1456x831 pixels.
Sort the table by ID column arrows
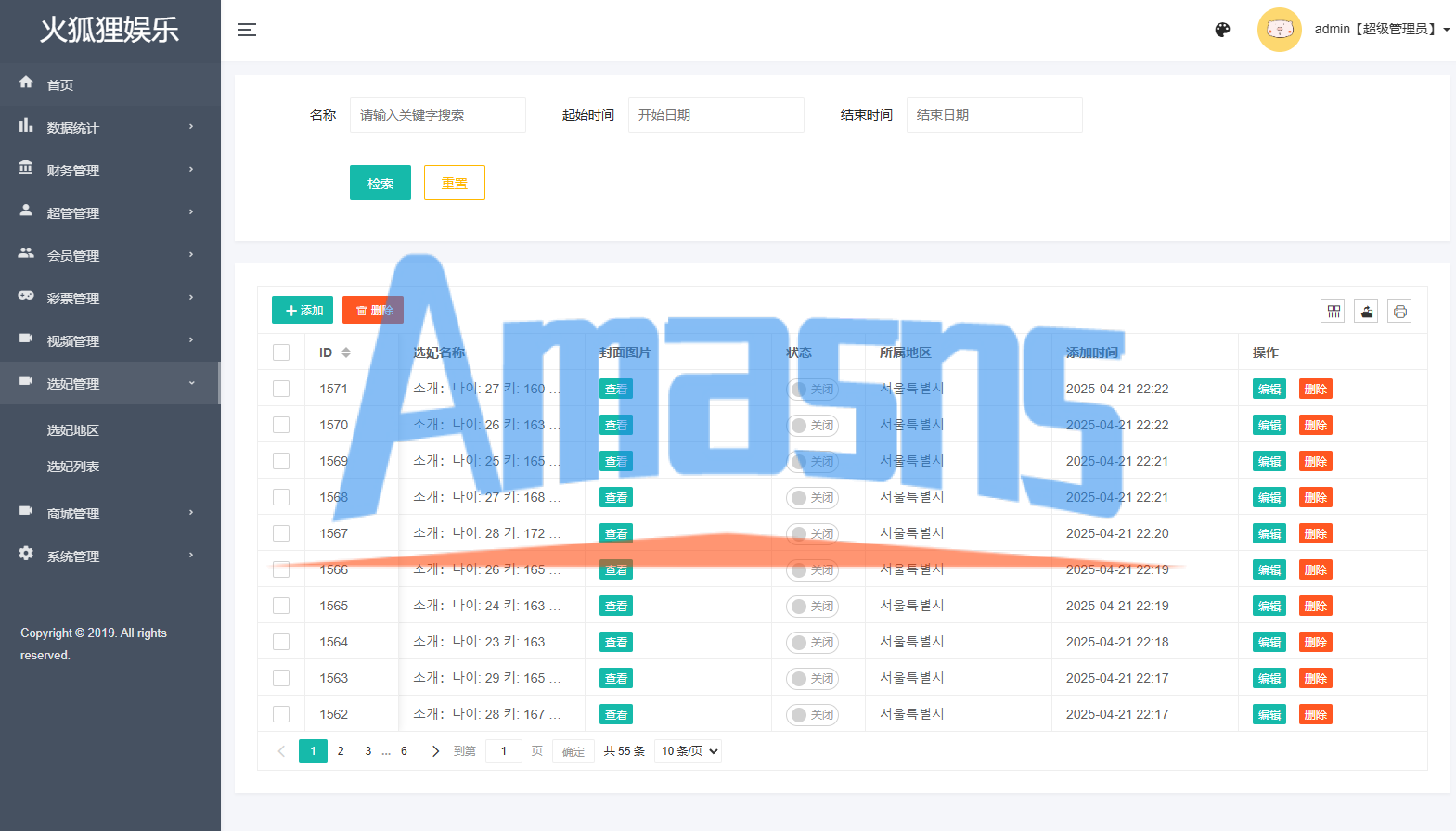coord(346,352)
